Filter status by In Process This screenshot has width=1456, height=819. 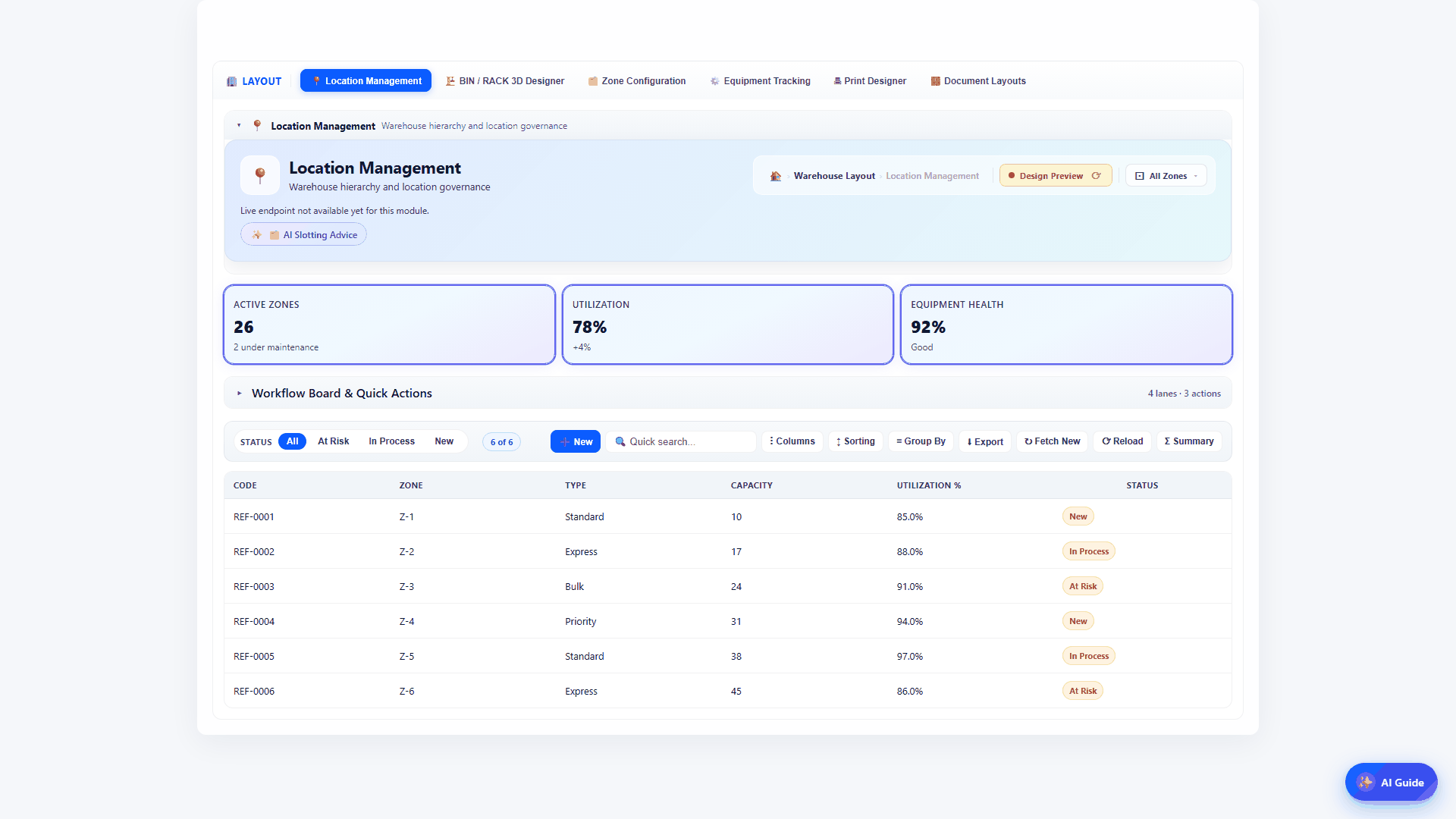pyautogui.click(x=391, y=441)
